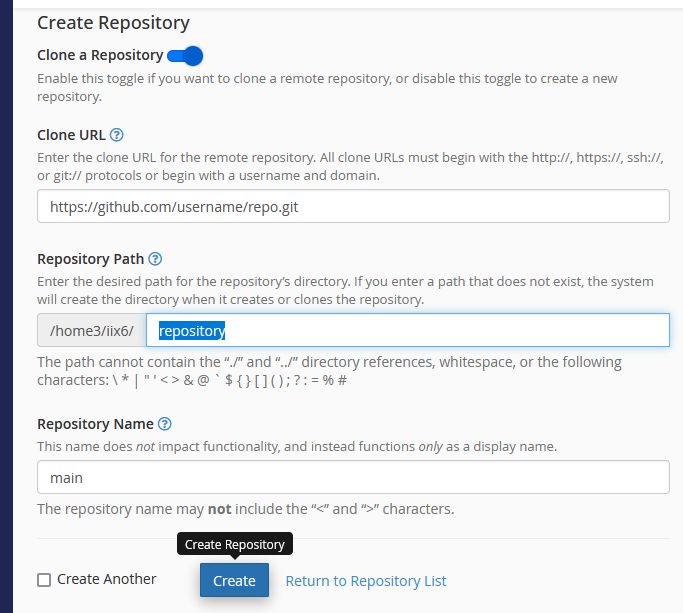Click the Create Repository tooltip bubble
683x613 pixels.
click(x=235, y=545)
